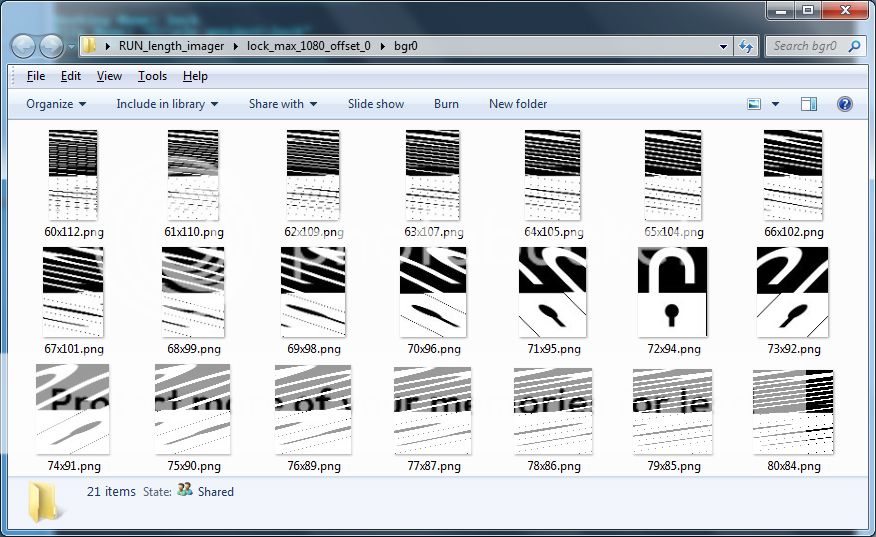The width and height of the screenshot is (876, 537).
Task: Open the File menu
Action: pos(36,76)
